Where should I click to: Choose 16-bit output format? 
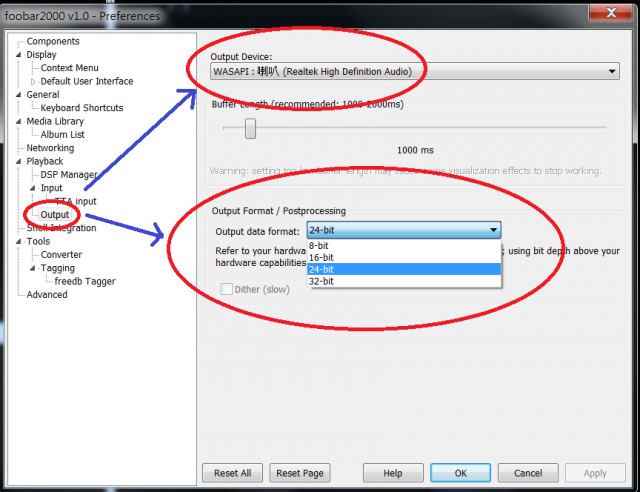point(404,258)
